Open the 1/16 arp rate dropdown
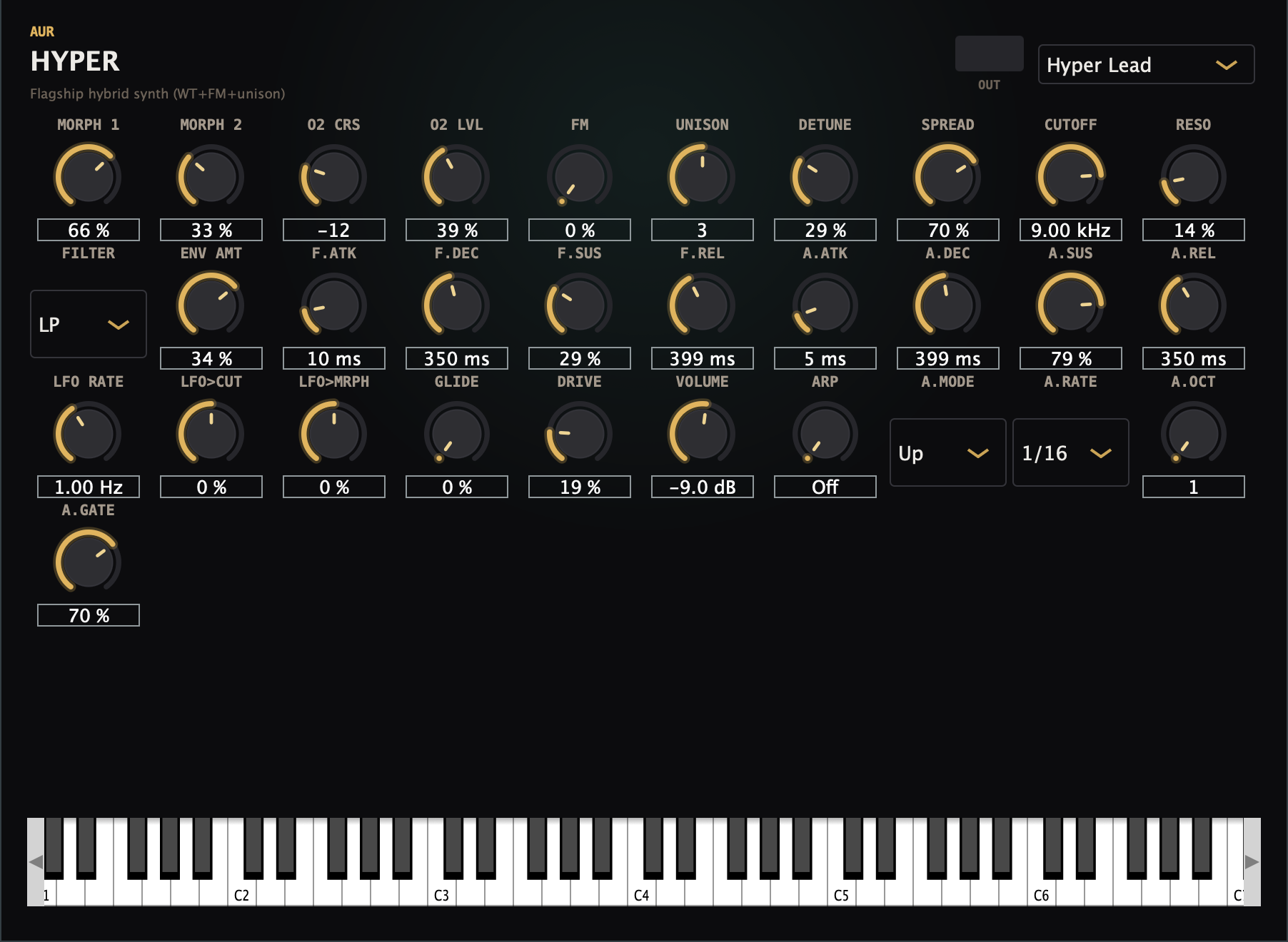 (x=1070, y=452)
